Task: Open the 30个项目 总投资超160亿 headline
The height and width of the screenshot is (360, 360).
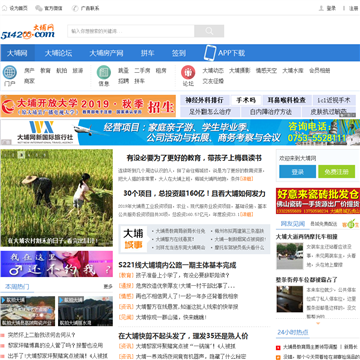Action: click(194, 194)
